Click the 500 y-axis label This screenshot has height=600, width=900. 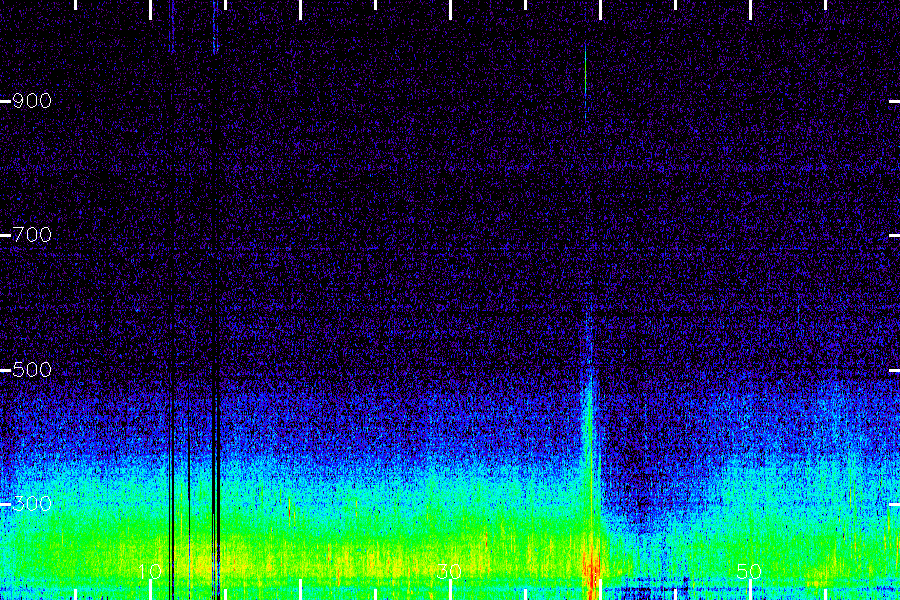[32, 370]
